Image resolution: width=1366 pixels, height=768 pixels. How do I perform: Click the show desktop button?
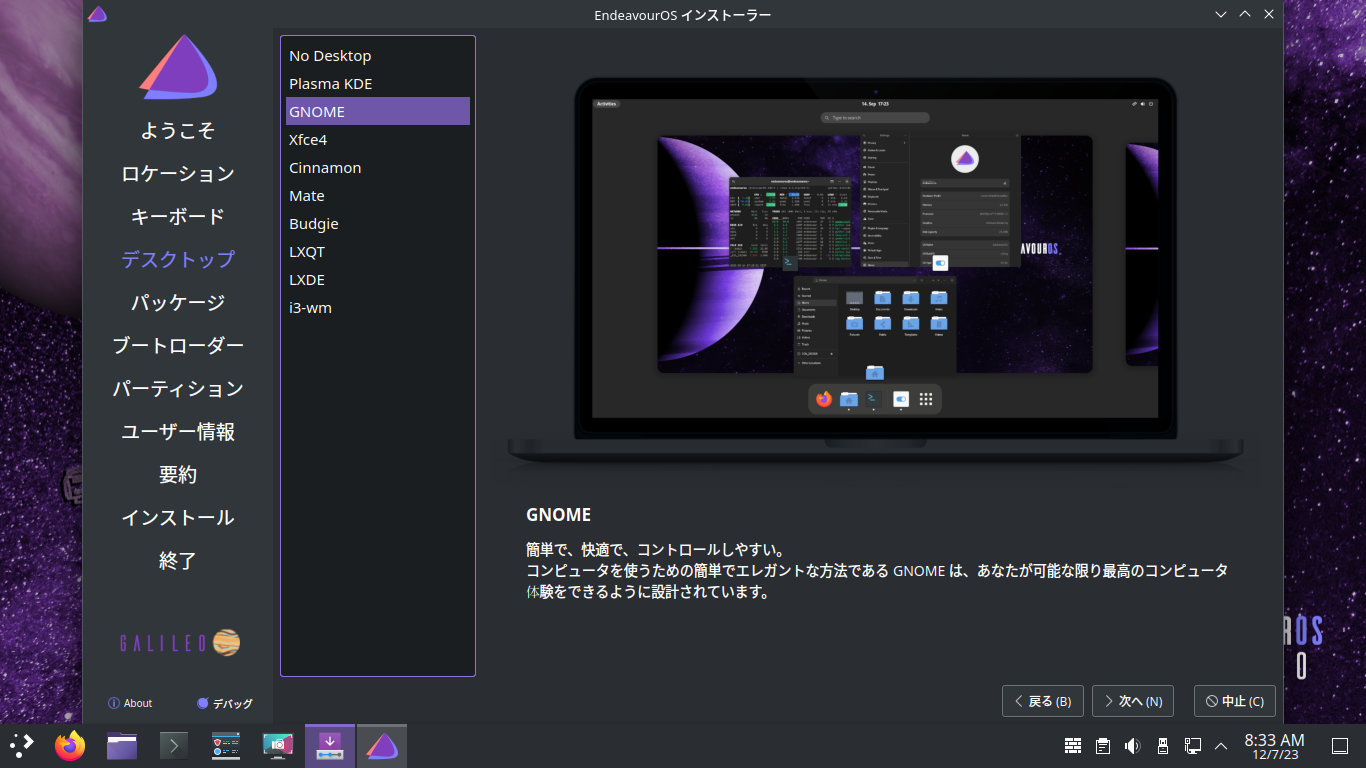point(1340,745)
